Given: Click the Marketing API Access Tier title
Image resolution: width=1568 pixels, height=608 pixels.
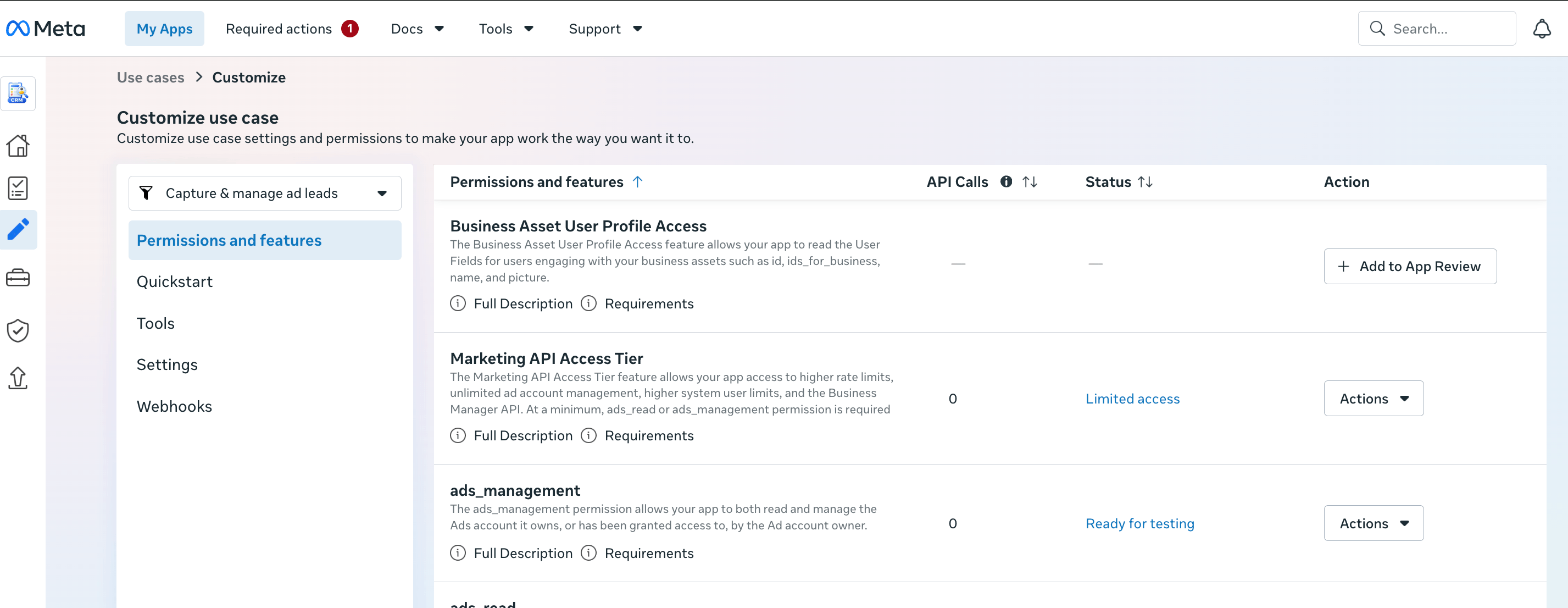Looking at the screenshot, I should 546,358.
